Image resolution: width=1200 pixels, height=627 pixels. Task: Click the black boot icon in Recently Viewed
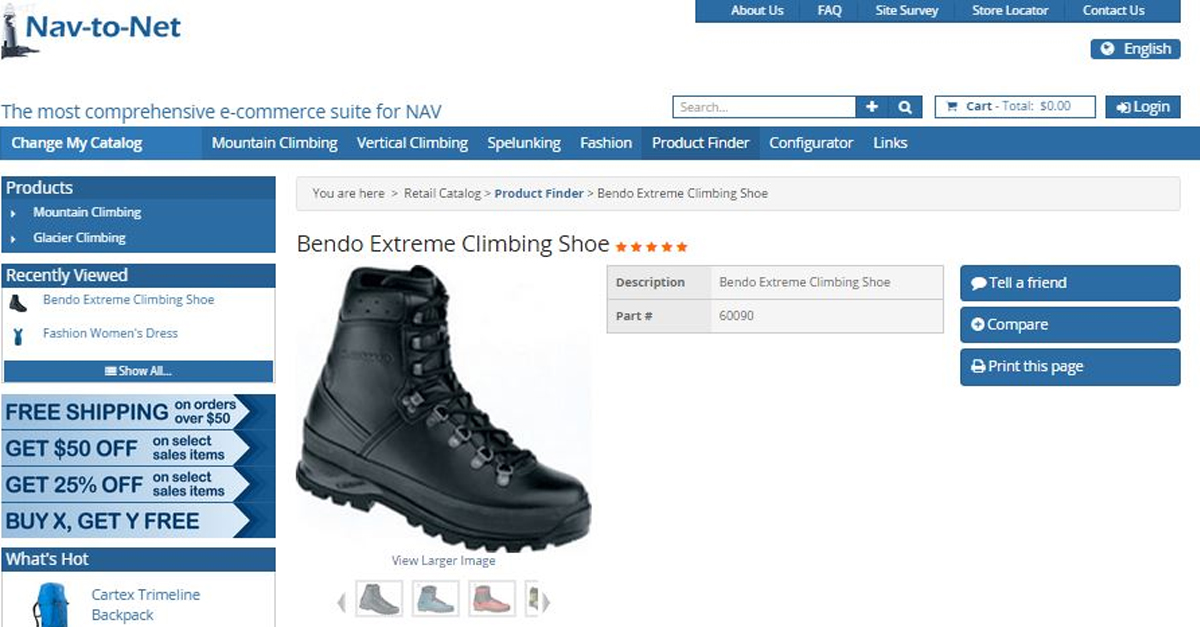[x=17, y=302]
